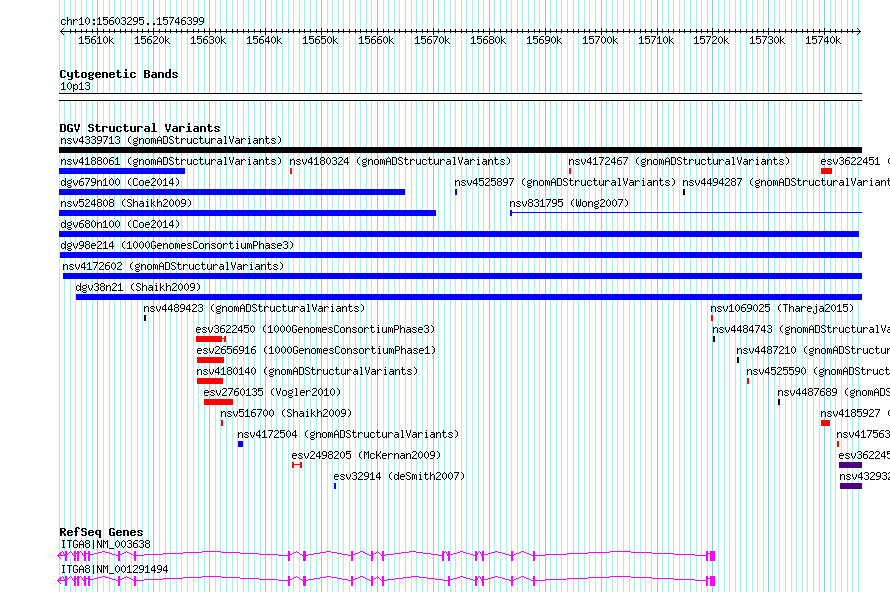The image size is (890, 592).
Task: Click the esv32914 (deSmith2007) label
Action: point(399,476)
